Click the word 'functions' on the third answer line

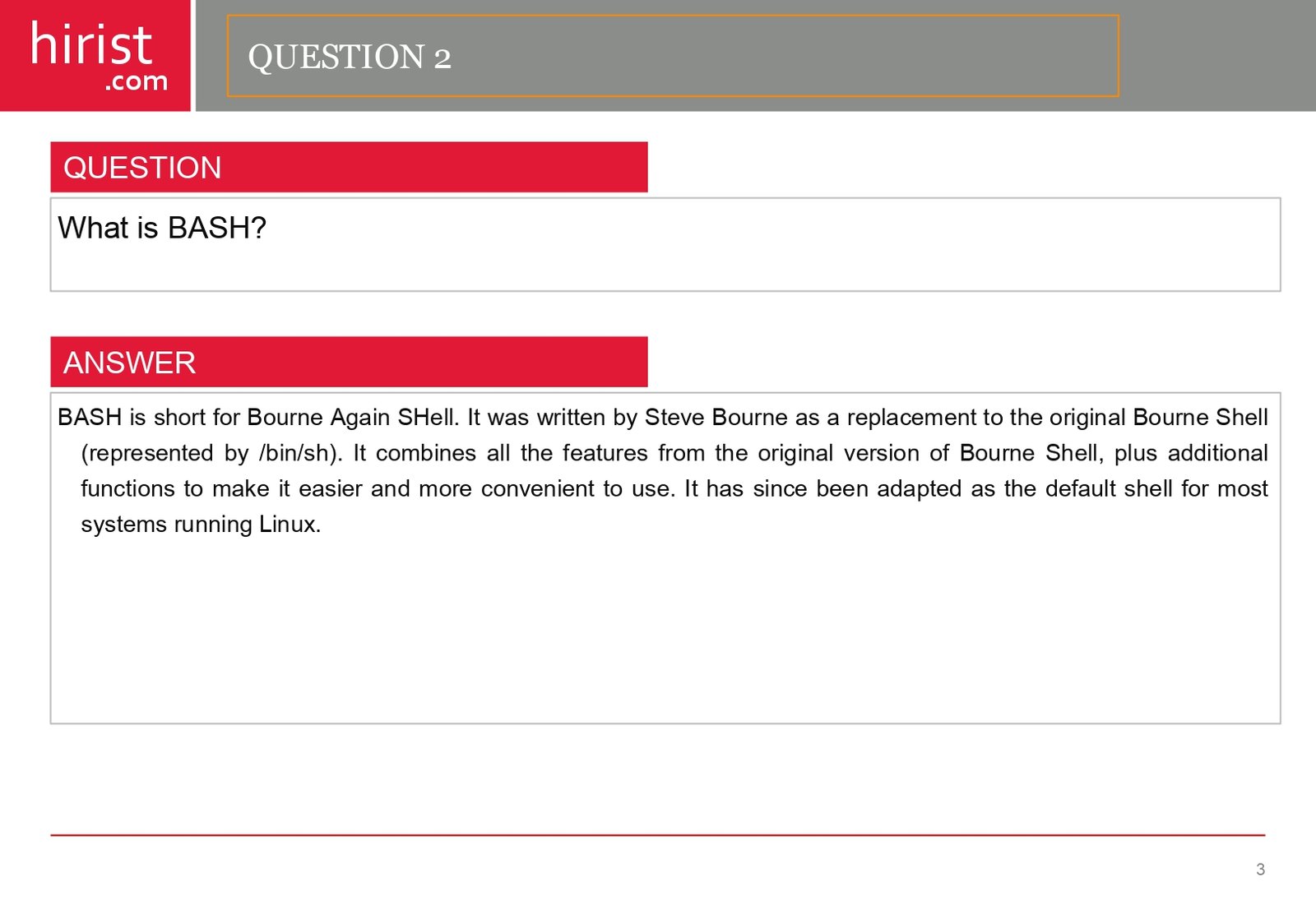(128, 488)
